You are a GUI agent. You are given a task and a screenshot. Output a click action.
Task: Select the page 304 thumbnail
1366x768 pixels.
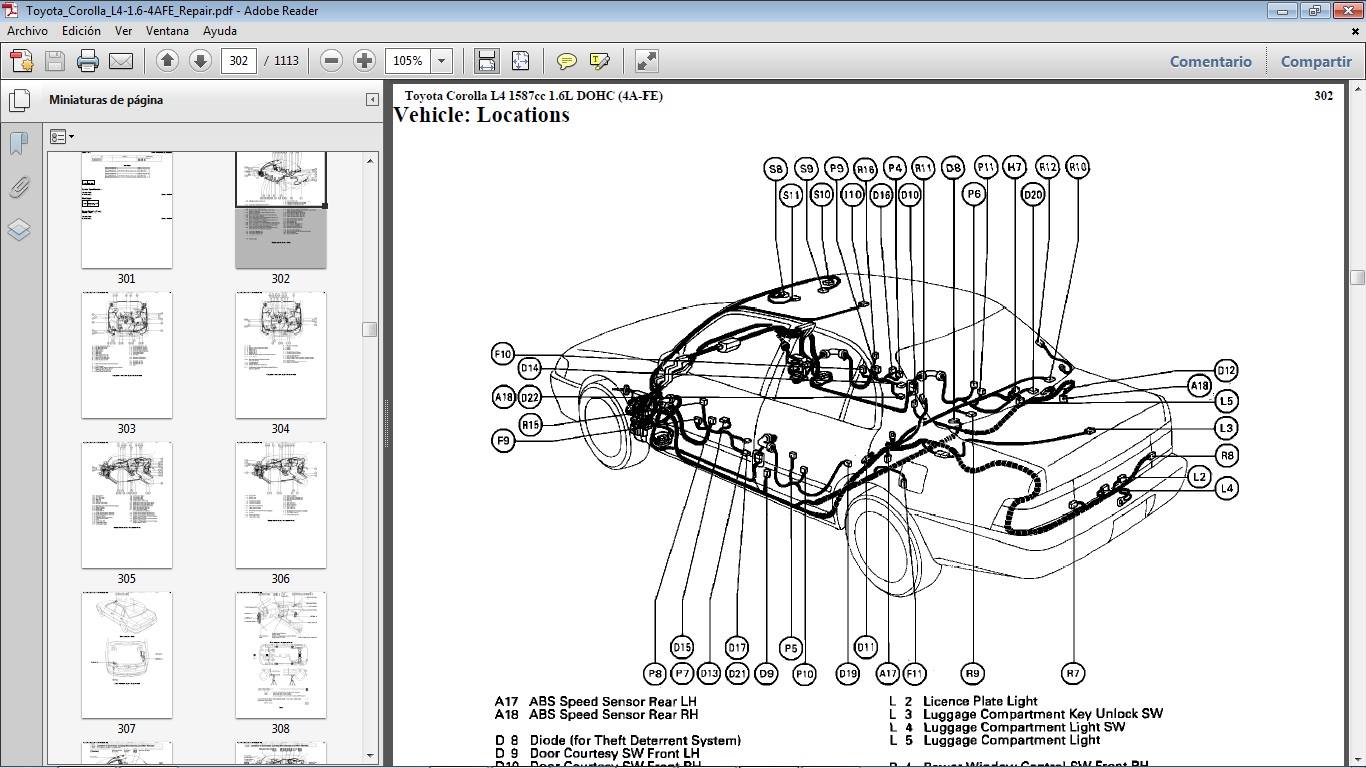pos(281,355)
